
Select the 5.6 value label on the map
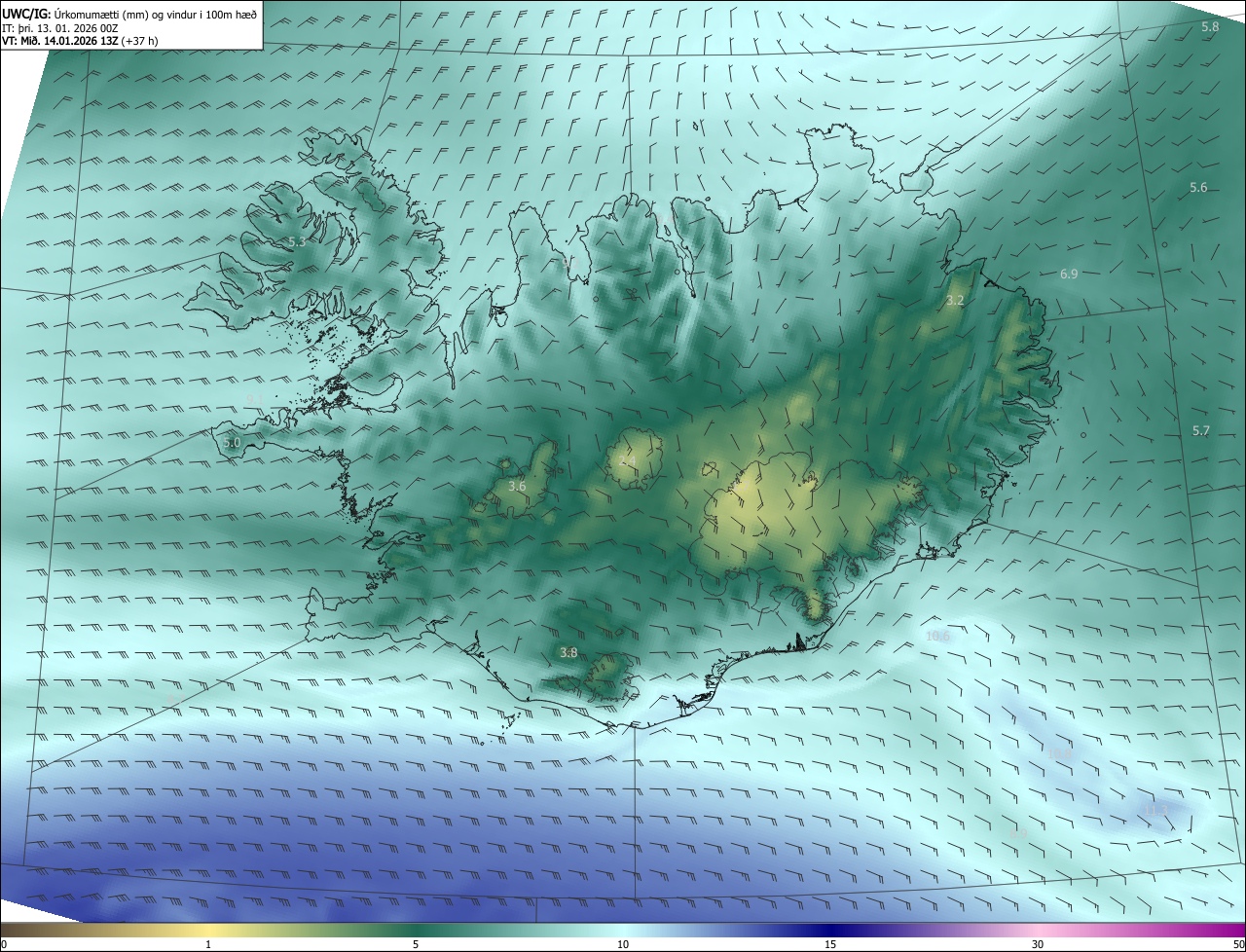pyautogui.click(x=1198, y=187)
